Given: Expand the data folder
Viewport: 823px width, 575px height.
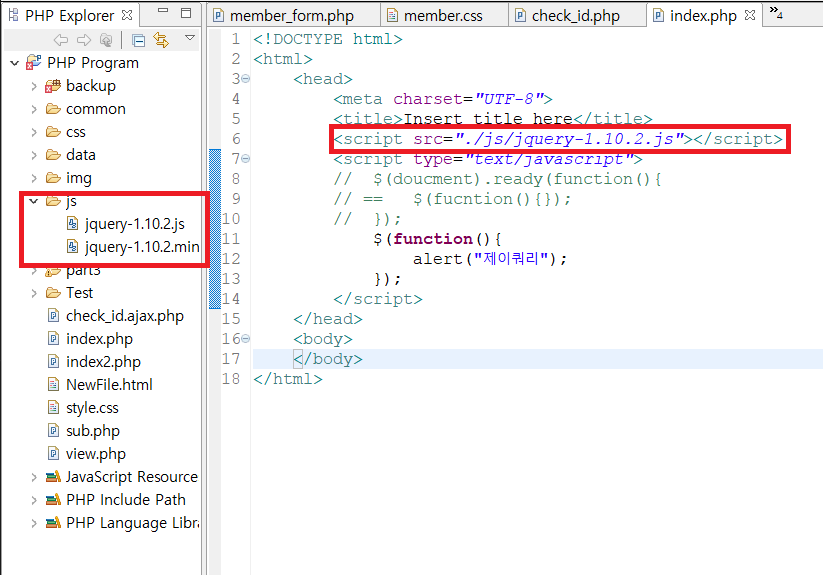Looking at the screenshot, I should [x=34, y=155].
